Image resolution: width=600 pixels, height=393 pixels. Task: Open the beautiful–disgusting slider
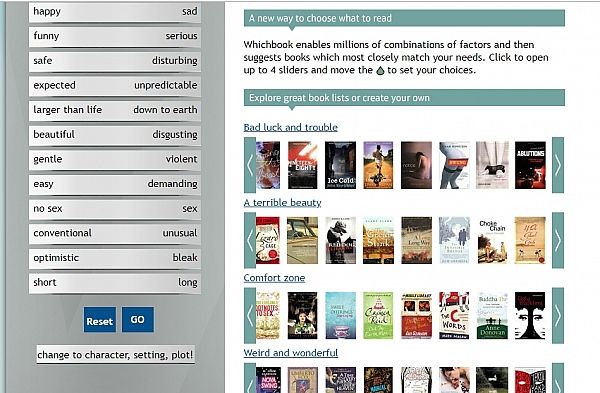pos(115,135)
